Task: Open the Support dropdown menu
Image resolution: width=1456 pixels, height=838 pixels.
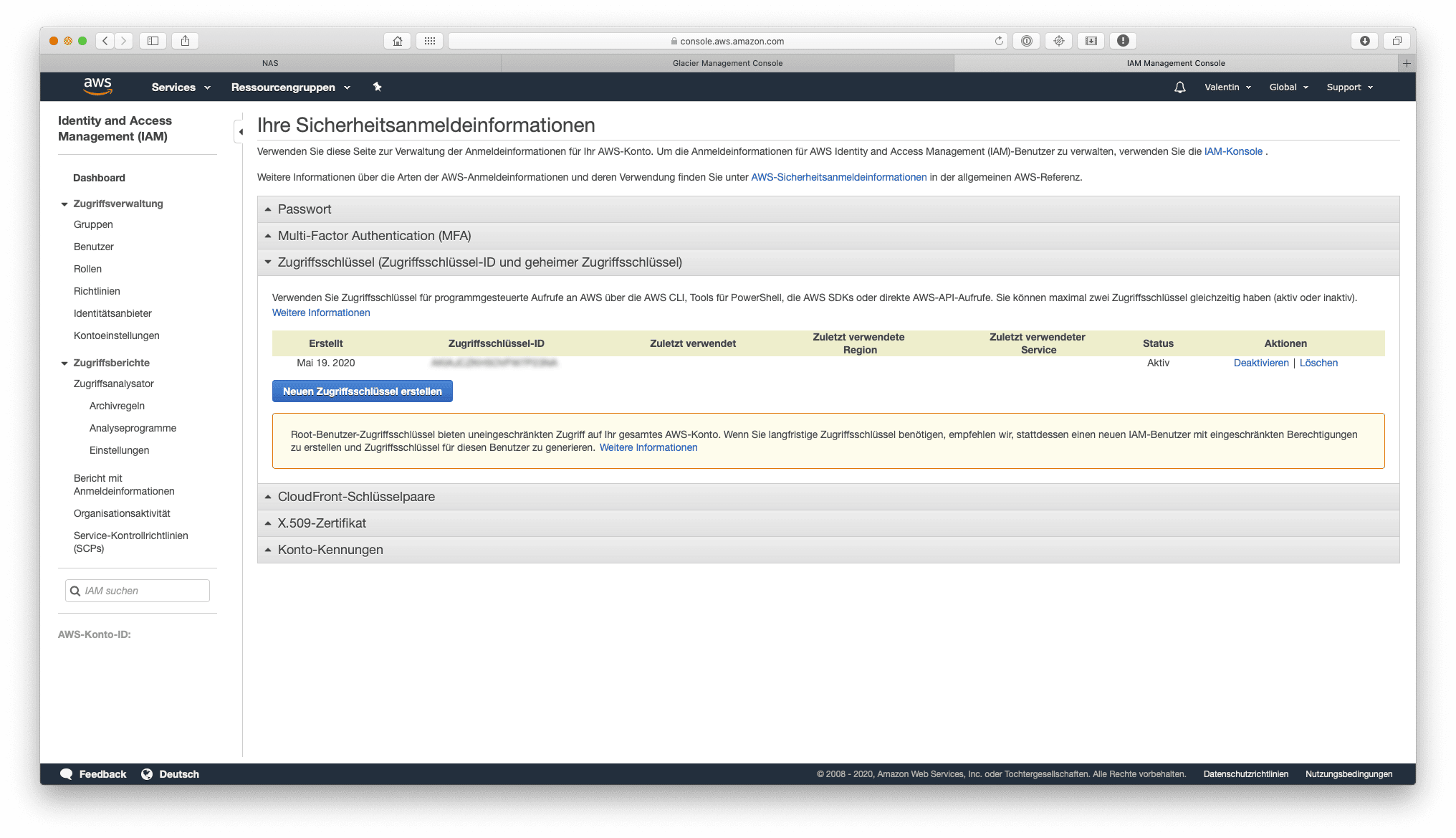Action: pos(1349,87)
